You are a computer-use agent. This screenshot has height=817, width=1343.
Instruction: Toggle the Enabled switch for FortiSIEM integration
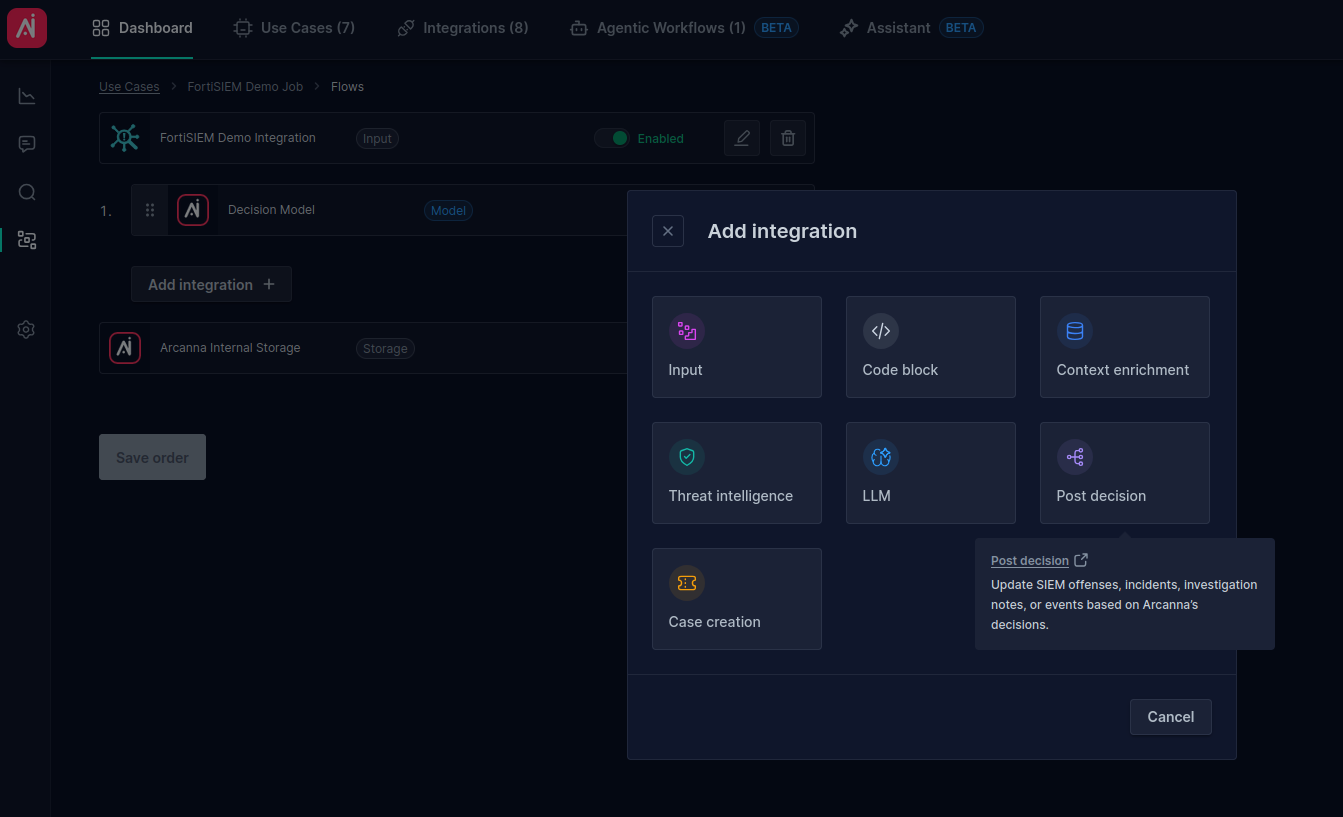click(611, 138)
